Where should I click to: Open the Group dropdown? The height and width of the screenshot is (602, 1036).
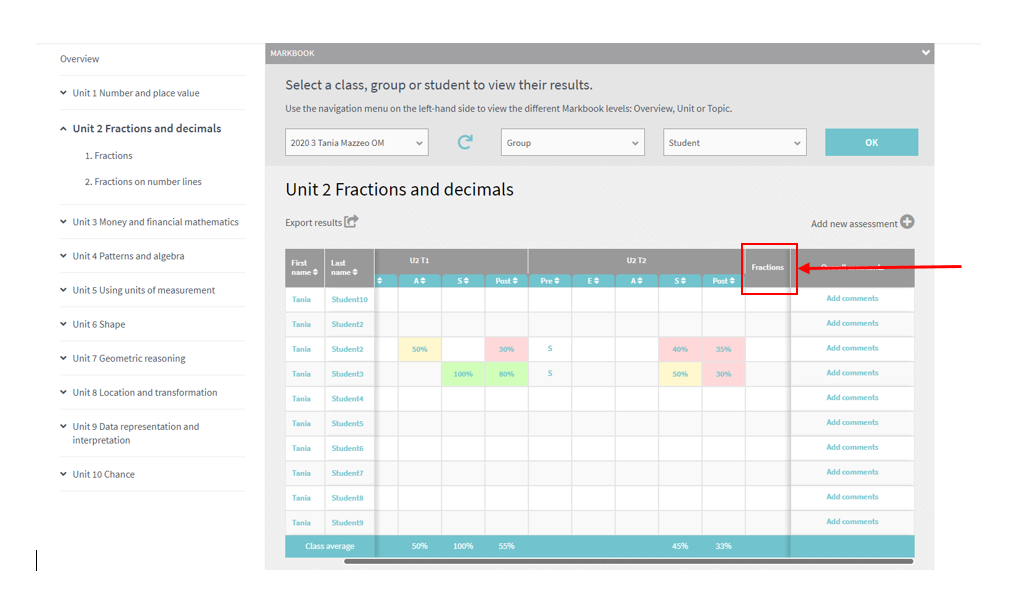tap(572, 142)
